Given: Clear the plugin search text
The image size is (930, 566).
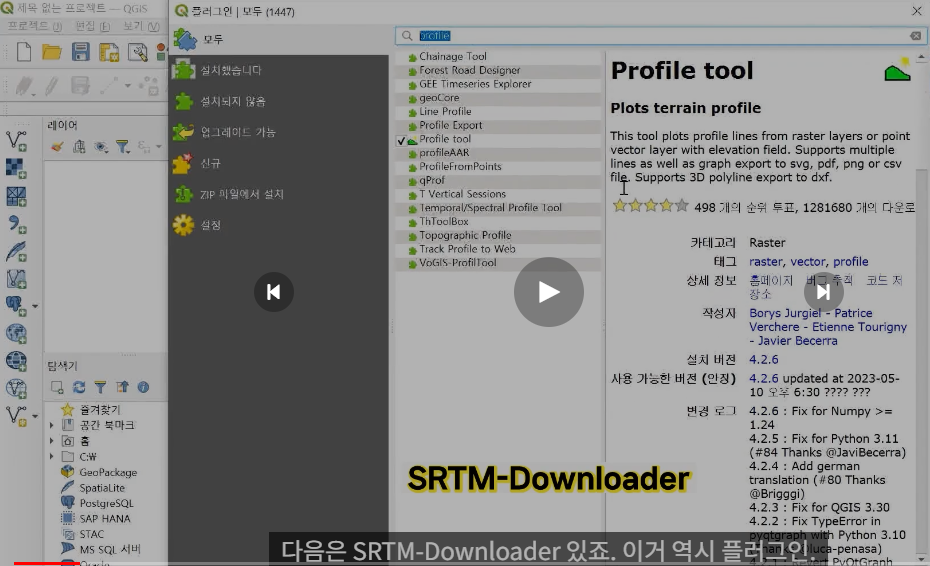Looking at the screenshot, I should click(916, 36).
